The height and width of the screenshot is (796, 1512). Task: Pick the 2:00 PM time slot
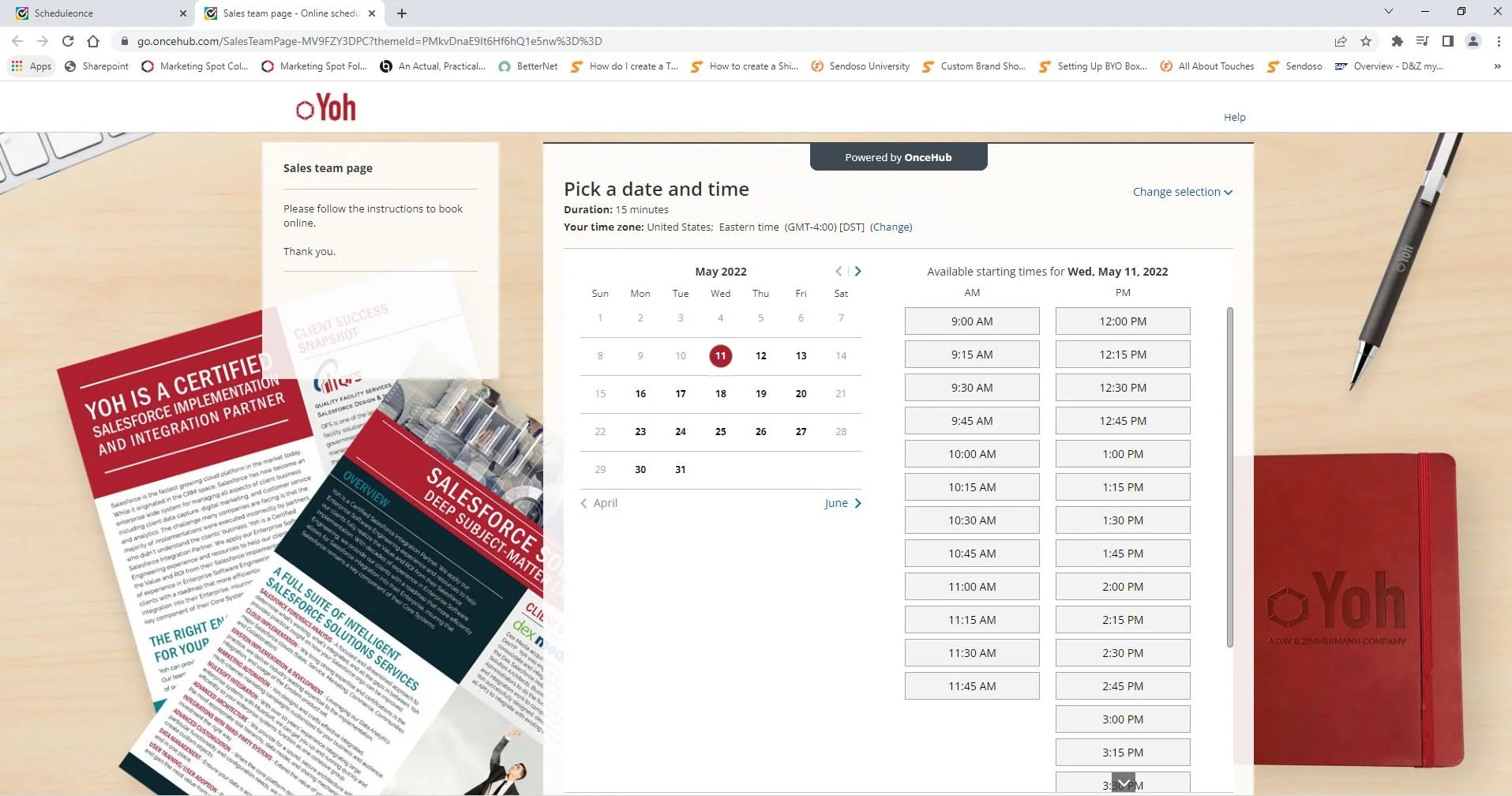(1123, 587)
